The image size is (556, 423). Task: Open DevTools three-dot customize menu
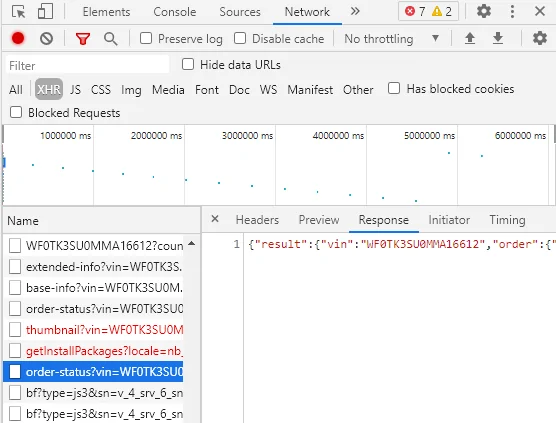click(512, 11)
